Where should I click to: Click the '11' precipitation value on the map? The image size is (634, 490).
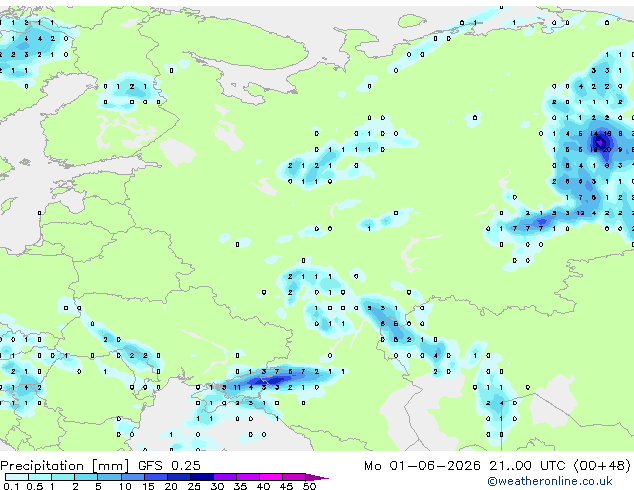237,387
